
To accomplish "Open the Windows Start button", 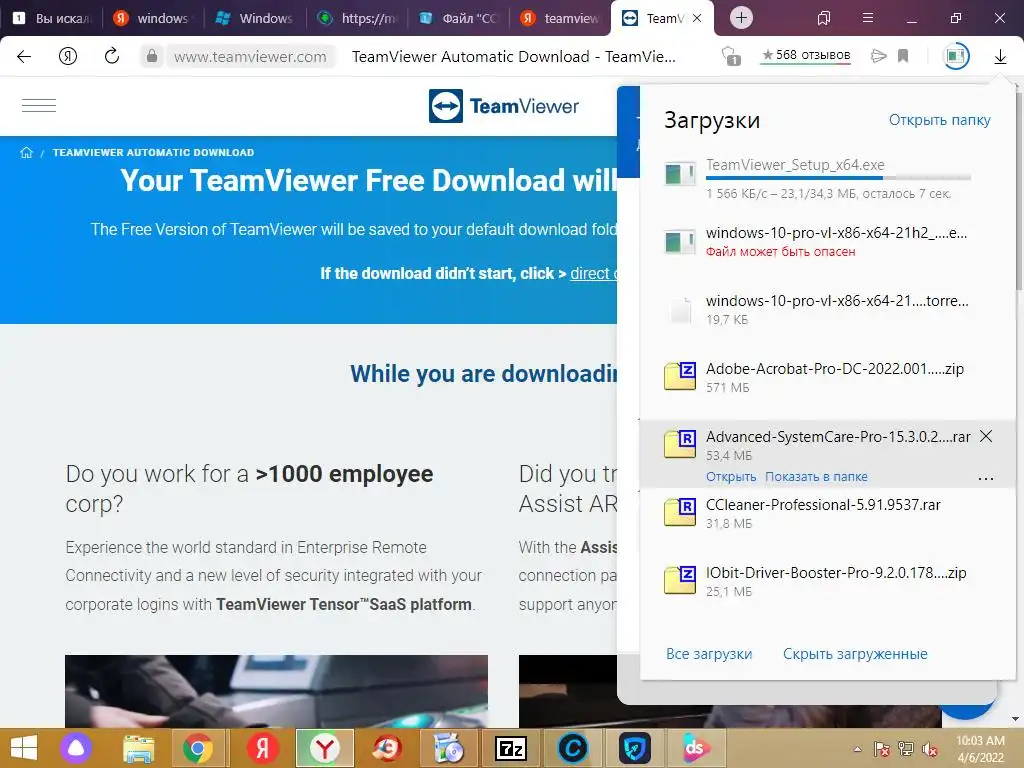I will point(24,748).
